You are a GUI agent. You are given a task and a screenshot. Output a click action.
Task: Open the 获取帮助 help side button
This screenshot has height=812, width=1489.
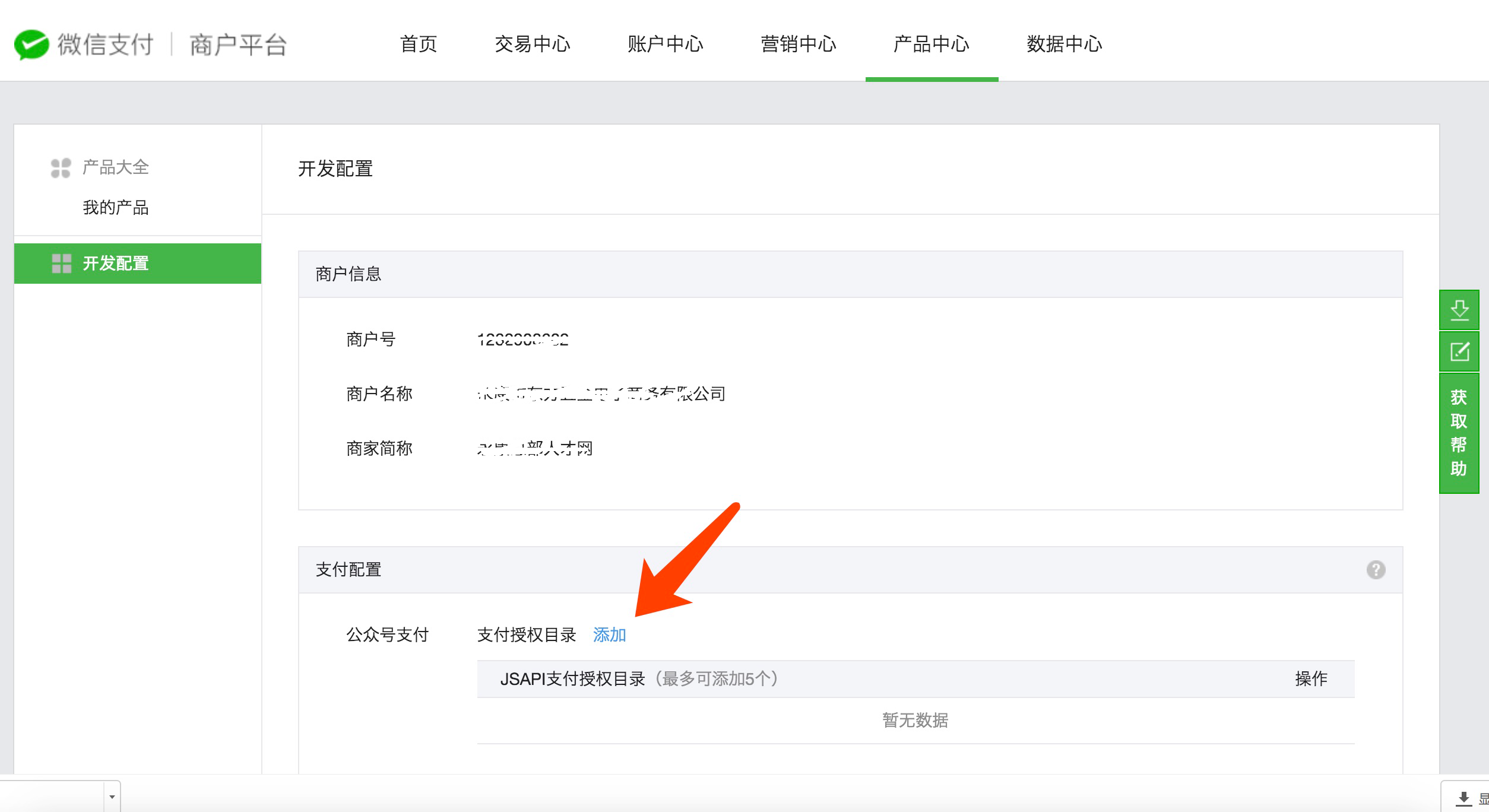point(1459,433)
